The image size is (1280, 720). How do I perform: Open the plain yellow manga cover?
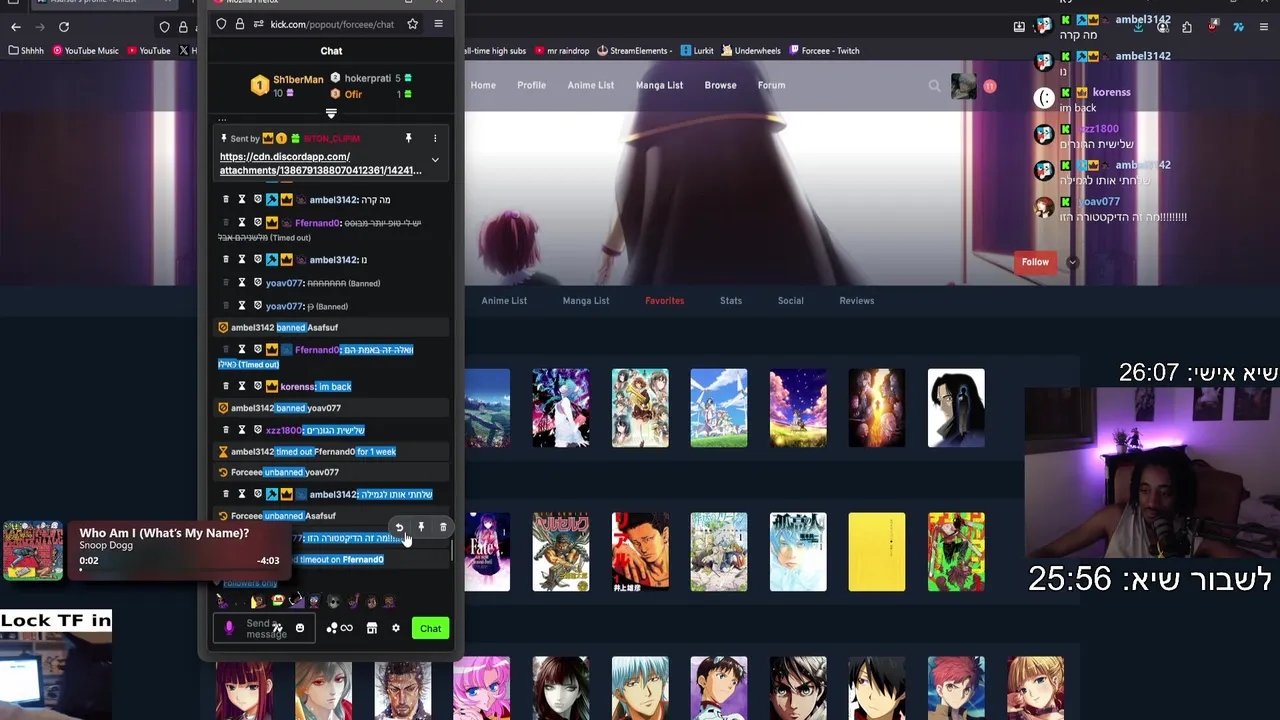tap(877, 552)
